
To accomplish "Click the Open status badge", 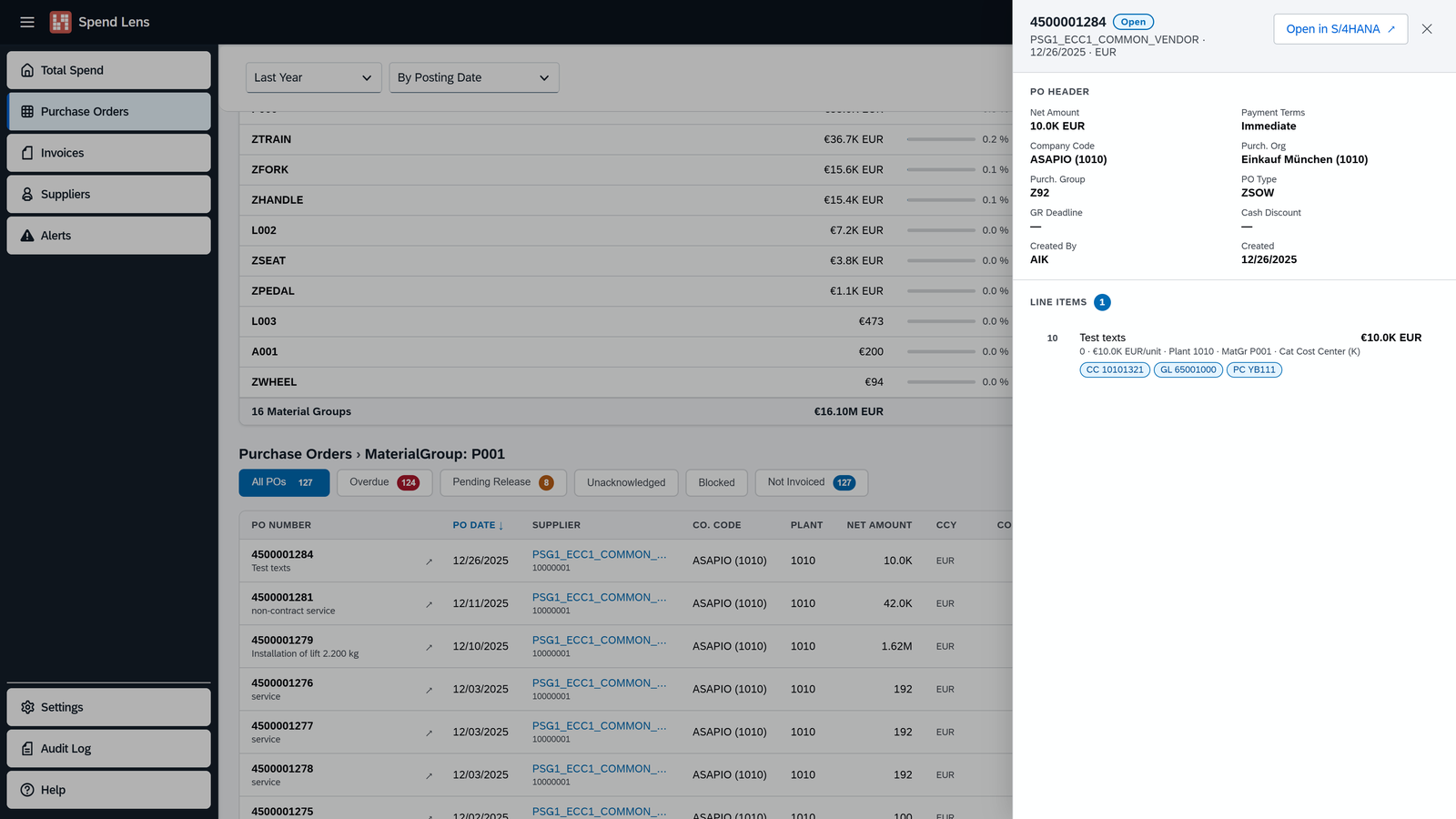I will pos(1133,22).
